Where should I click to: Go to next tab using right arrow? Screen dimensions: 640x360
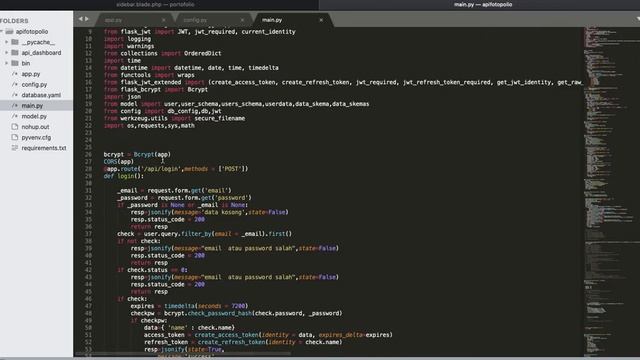[x=87, y=19]
